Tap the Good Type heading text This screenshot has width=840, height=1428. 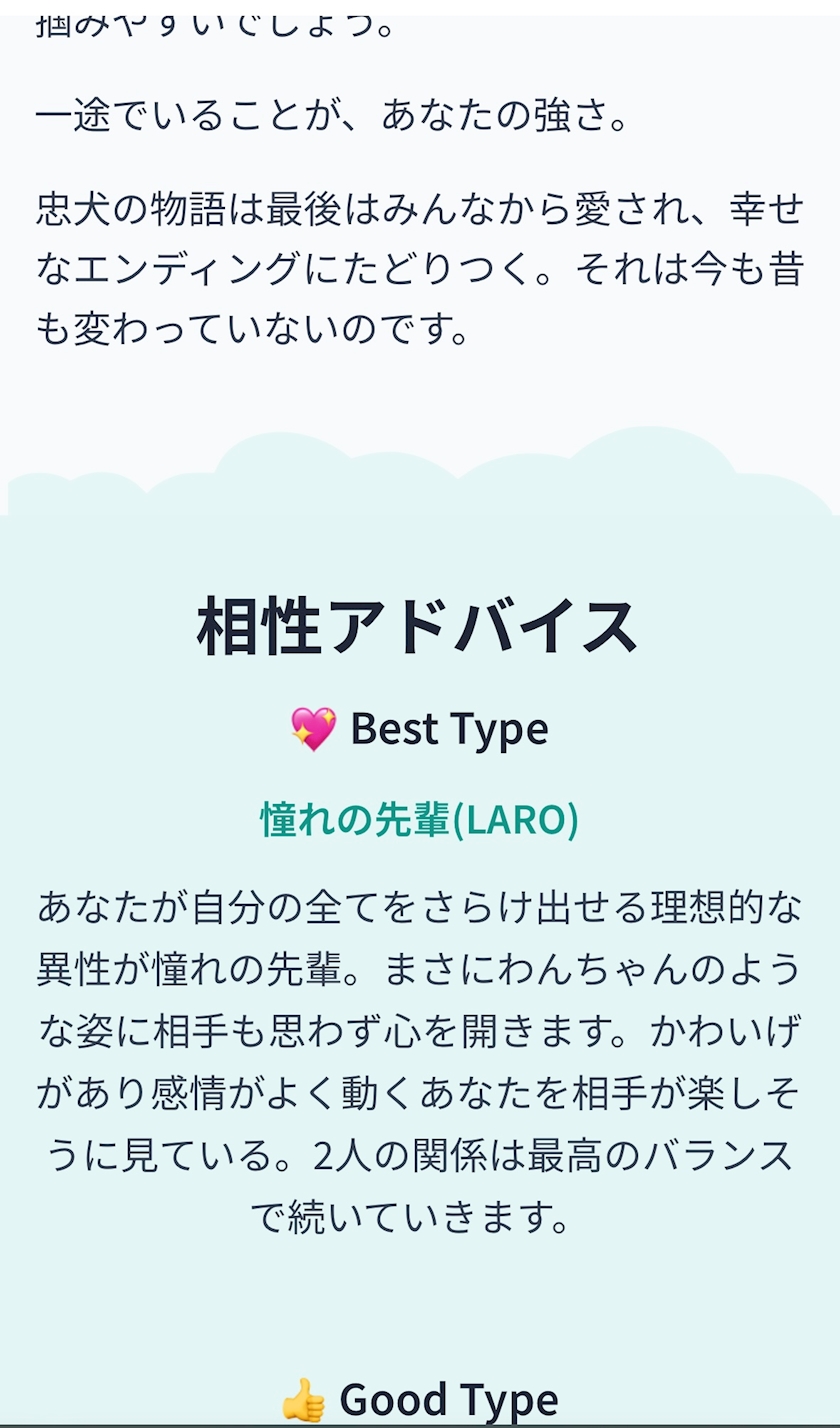pos(448,1400)
